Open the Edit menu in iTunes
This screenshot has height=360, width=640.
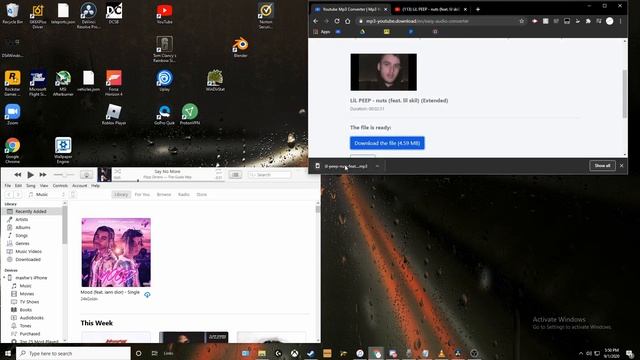[x=18, y=186]
